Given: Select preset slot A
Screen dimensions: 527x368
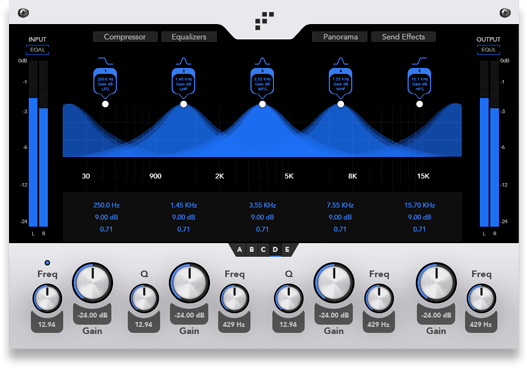Looking at the screenshot, I should pyautogui.click(x=239, y=250).
